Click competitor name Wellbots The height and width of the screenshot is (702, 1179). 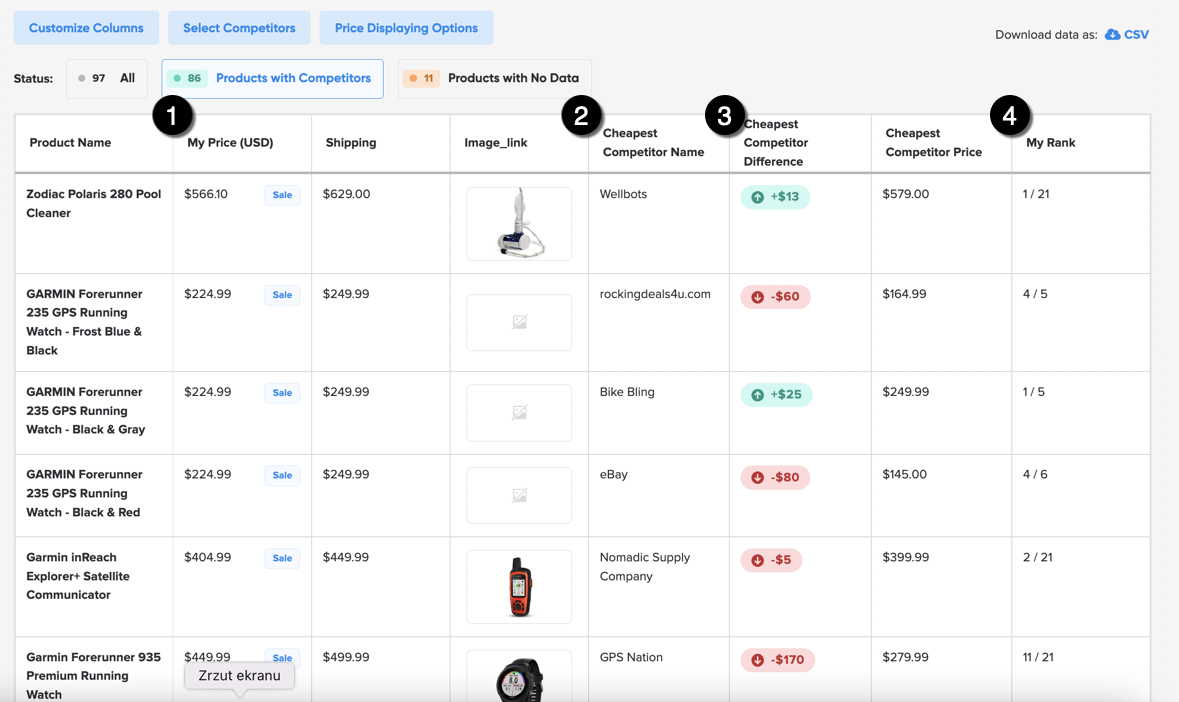[623, 194]
